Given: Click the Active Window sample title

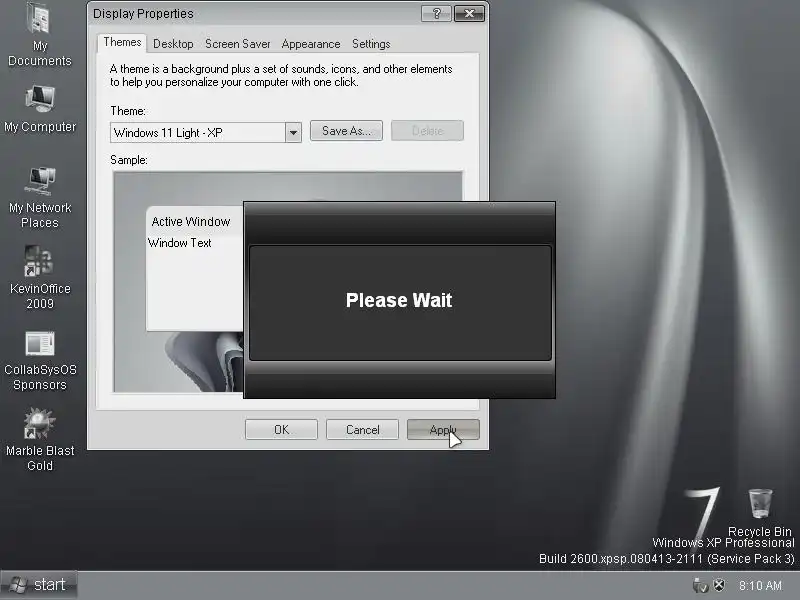Looking at the screenshot, I should (191, 221).
